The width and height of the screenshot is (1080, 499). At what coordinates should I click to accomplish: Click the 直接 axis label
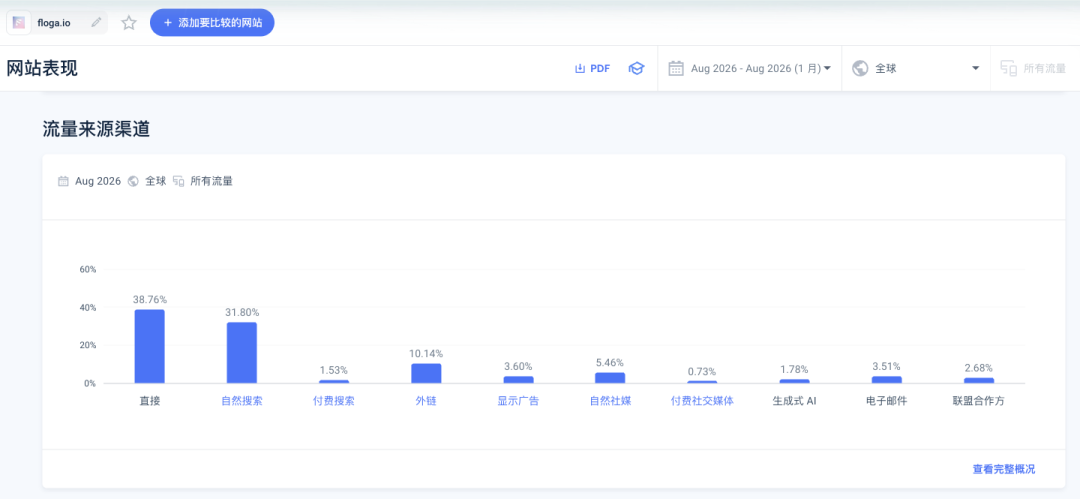tap(149, 401)
